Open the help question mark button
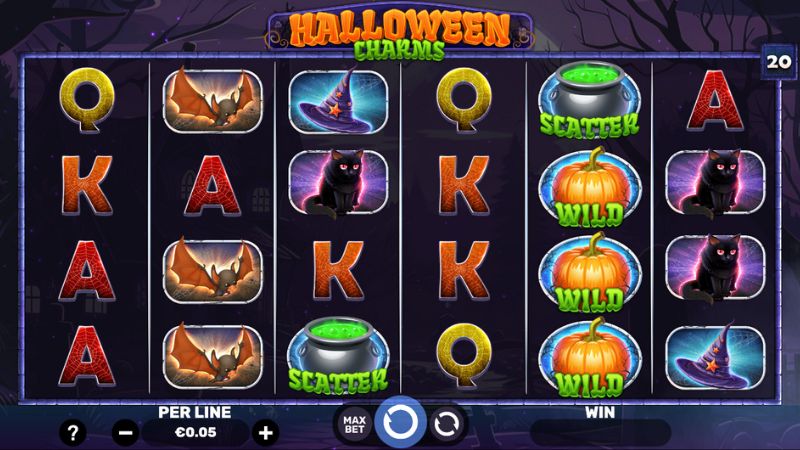This screenshot has height=450, width=800. tap(73, 433)
